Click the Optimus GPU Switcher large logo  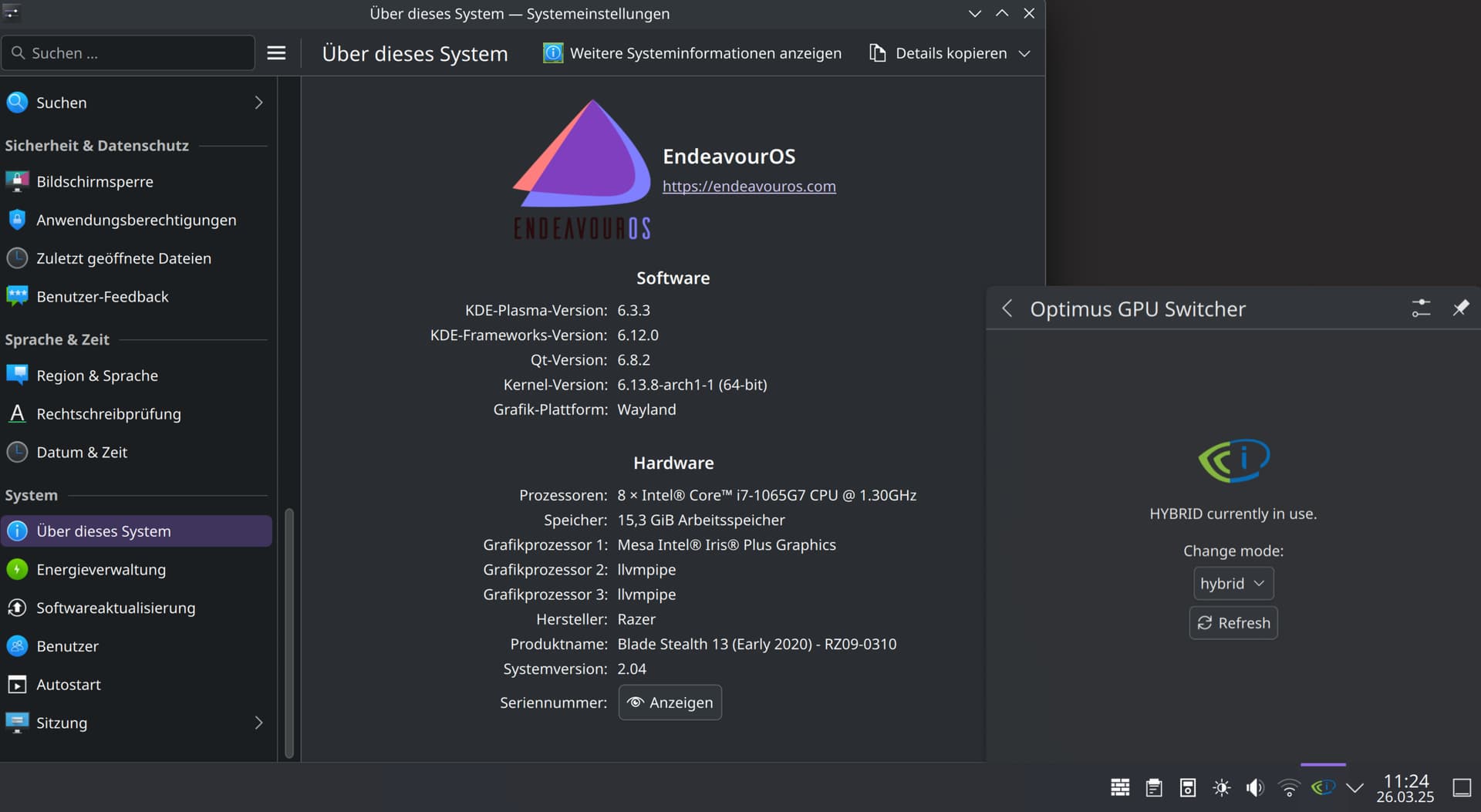point(1233,460)
